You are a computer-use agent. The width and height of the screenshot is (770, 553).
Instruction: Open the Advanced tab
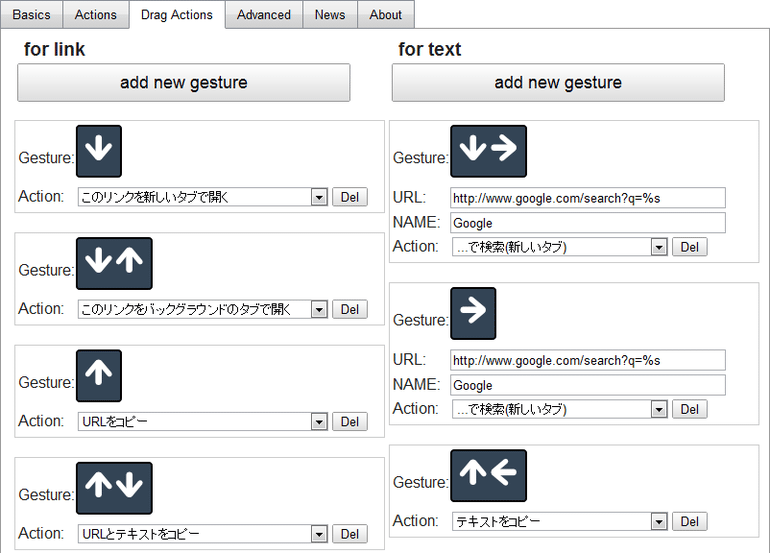click(x=264, y=15)
